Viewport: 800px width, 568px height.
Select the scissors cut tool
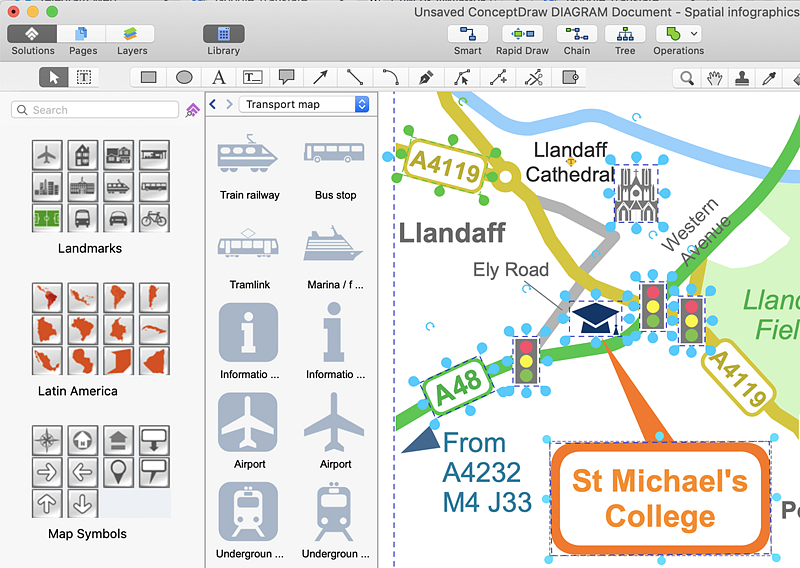click(x=534, y=78)
